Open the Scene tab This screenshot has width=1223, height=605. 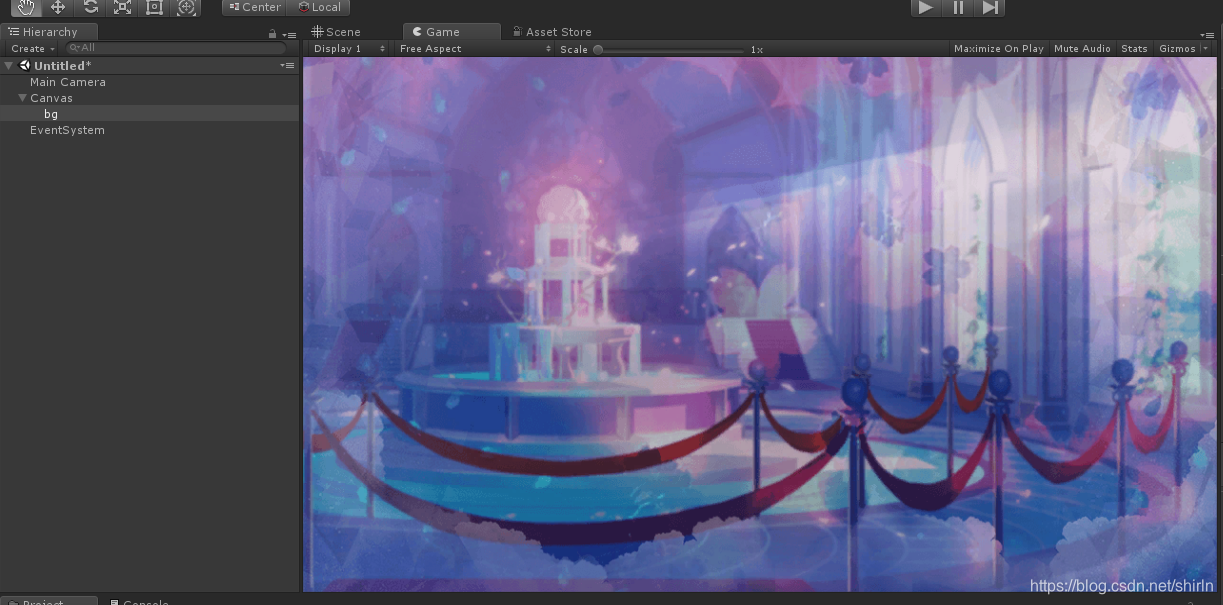pyautogui.click(x=337, y=32)
